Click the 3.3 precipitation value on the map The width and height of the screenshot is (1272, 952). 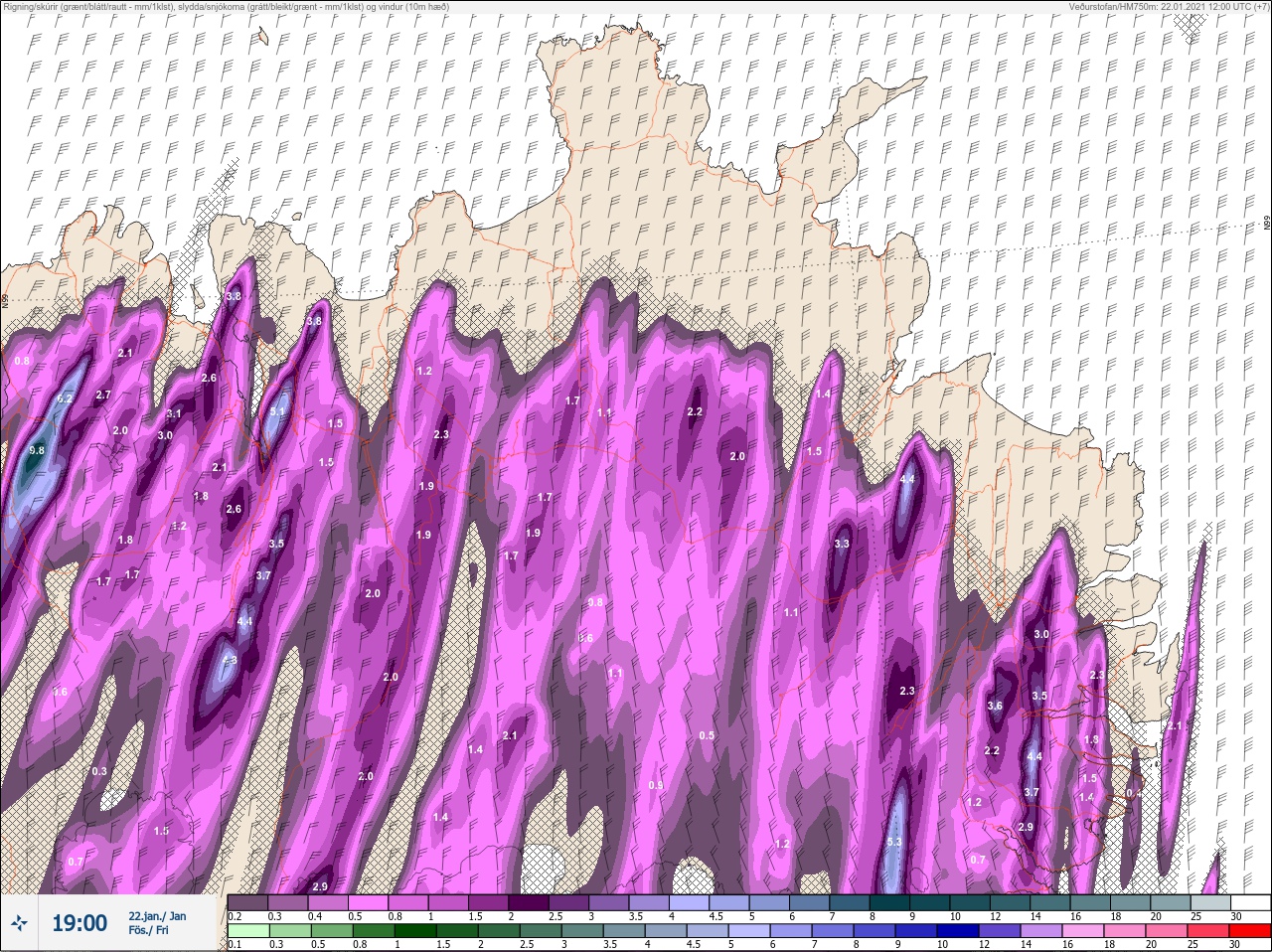tap(842, 544)
